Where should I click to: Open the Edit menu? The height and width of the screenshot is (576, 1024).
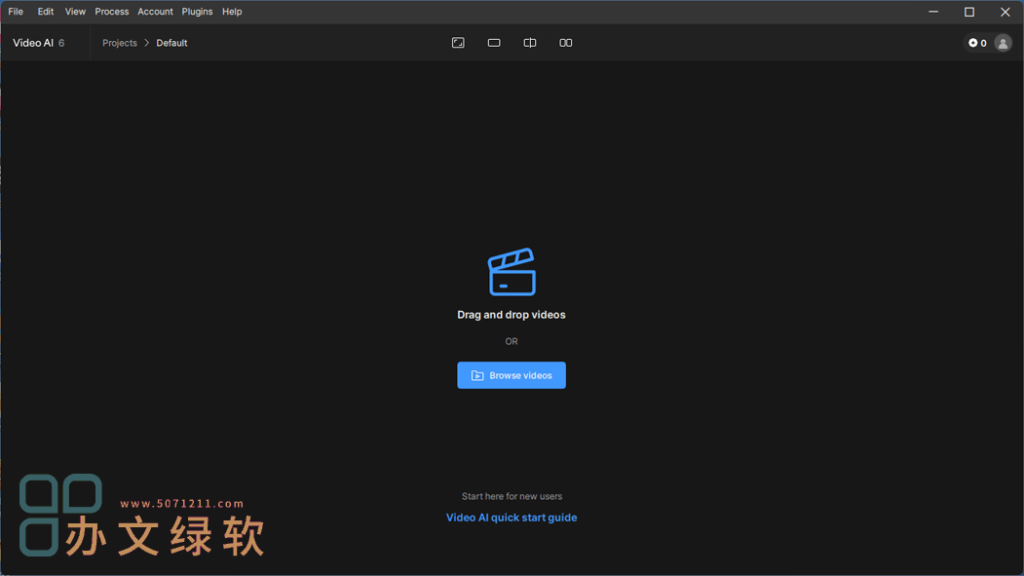(44, 11)
